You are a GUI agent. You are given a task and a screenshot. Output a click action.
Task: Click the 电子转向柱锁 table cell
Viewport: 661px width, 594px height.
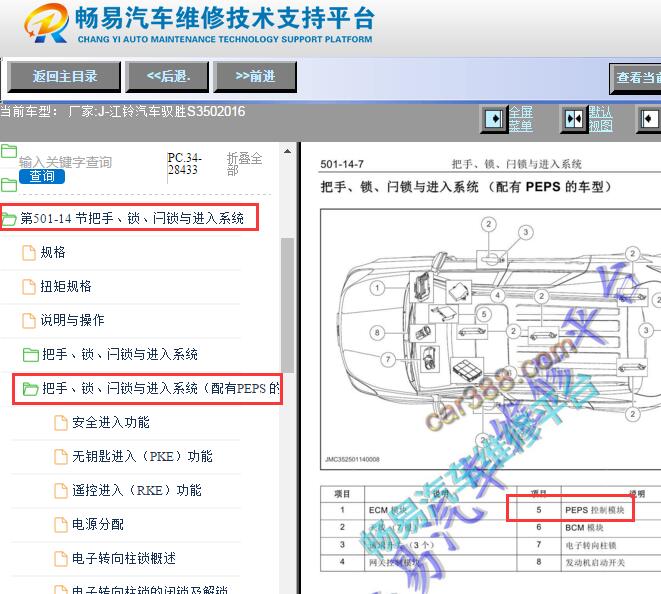point(591,545)
